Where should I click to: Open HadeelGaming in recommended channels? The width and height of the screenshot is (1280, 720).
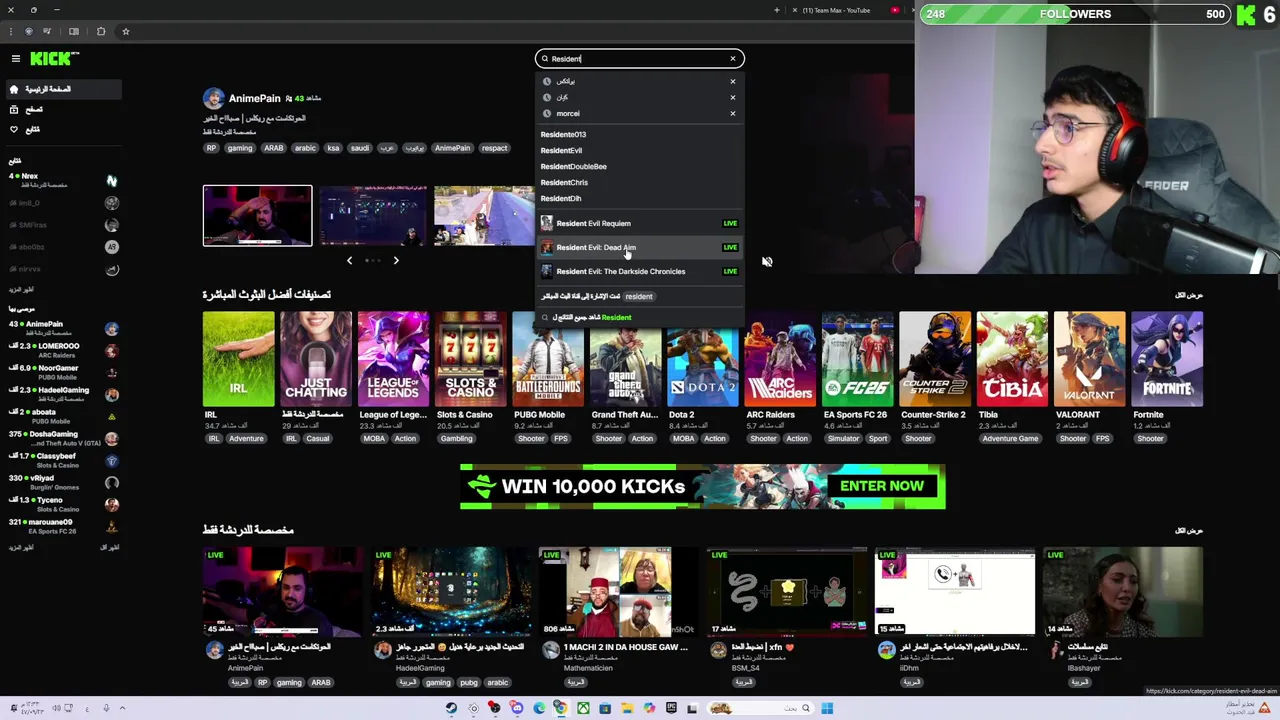[64, 394]
